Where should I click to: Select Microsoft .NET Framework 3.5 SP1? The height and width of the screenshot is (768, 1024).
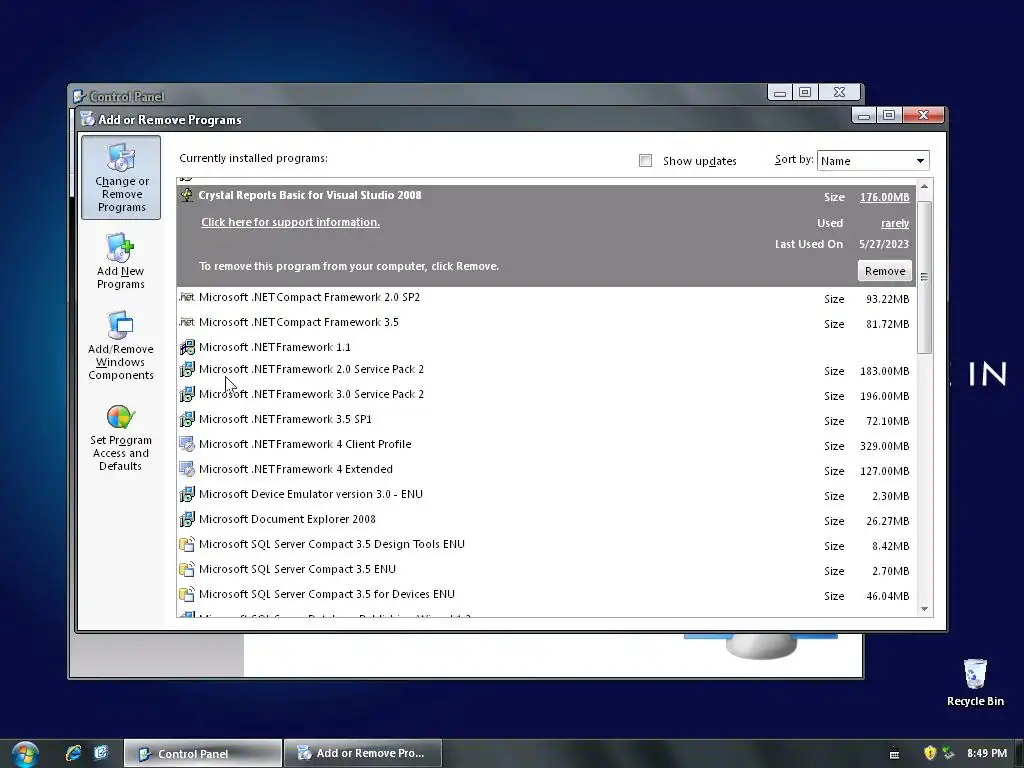coord(285,419)
